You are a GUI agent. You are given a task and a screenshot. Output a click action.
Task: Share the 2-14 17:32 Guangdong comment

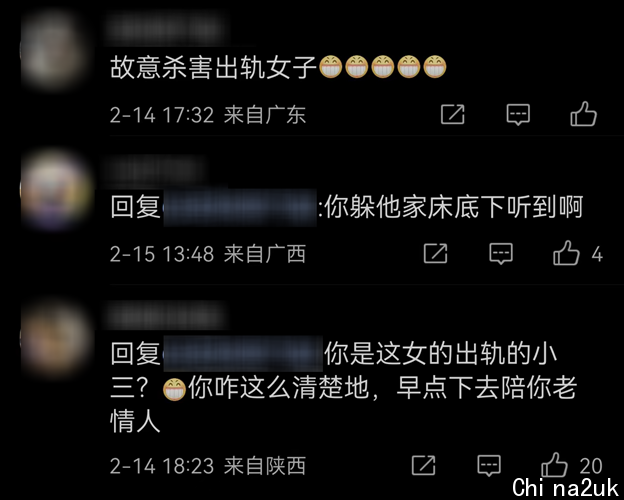click(453, 115)
